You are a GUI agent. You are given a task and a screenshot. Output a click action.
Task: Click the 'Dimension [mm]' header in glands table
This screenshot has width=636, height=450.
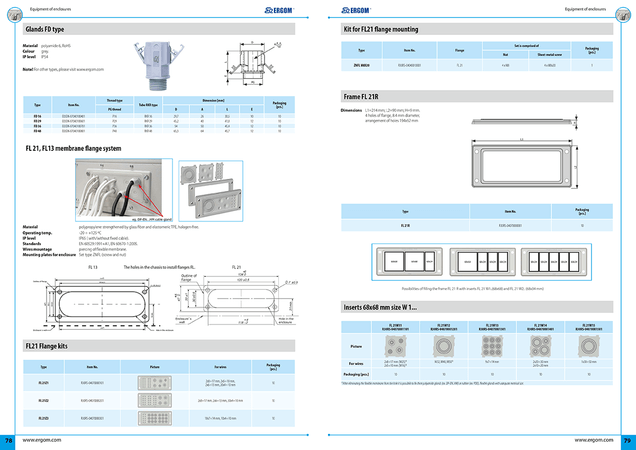(x=213, y=100)
